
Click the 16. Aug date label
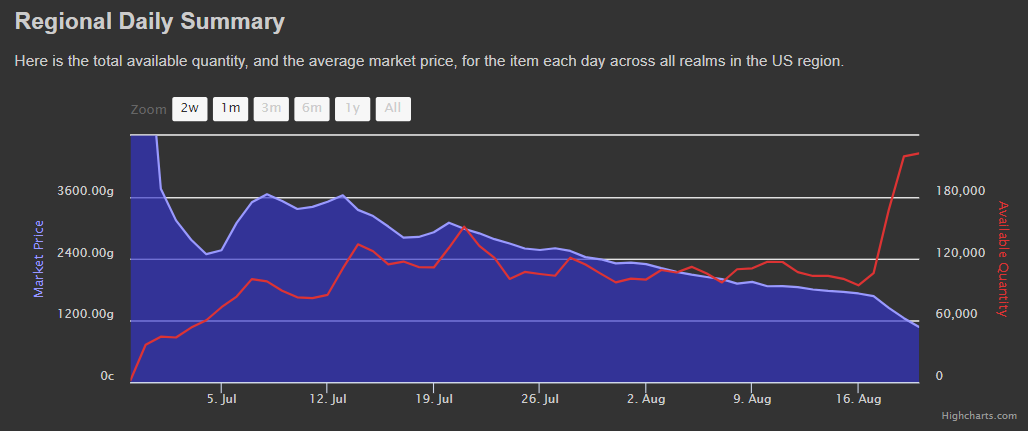[858, 399]
